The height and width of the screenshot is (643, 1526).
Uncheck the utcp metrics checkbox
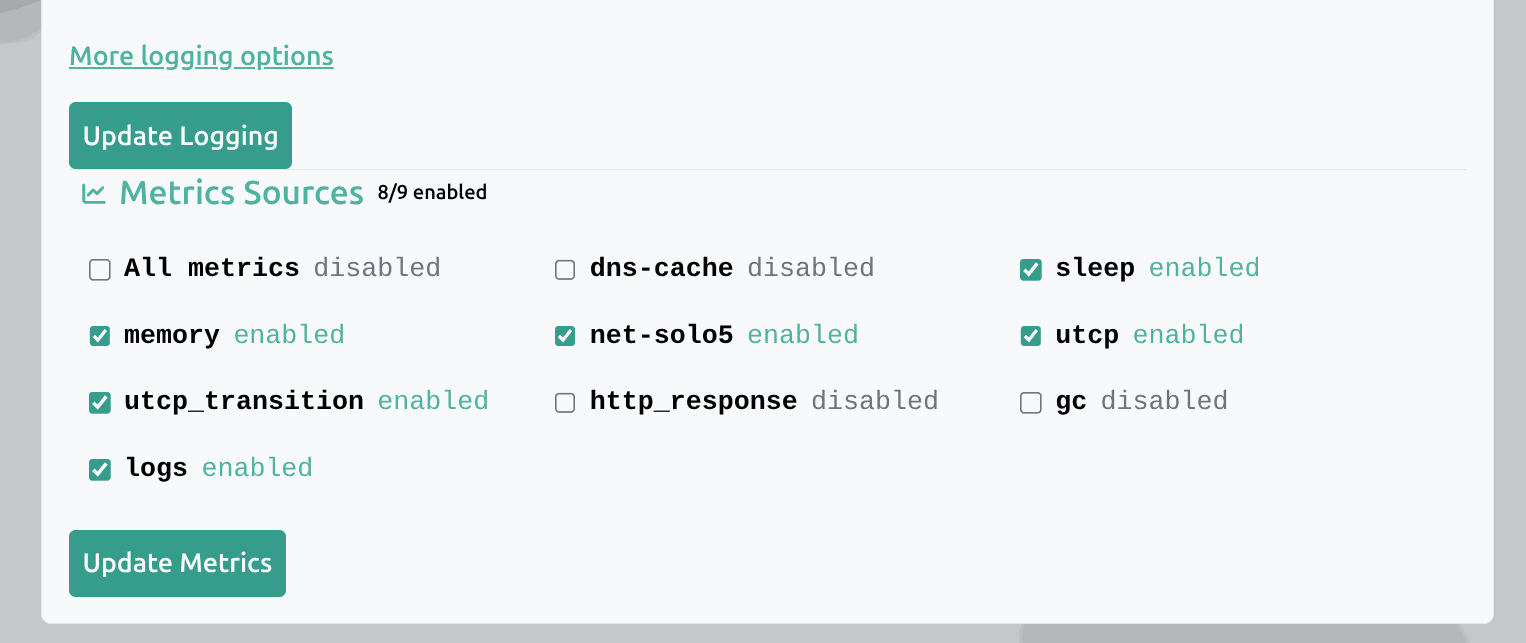click(1031, 336)
